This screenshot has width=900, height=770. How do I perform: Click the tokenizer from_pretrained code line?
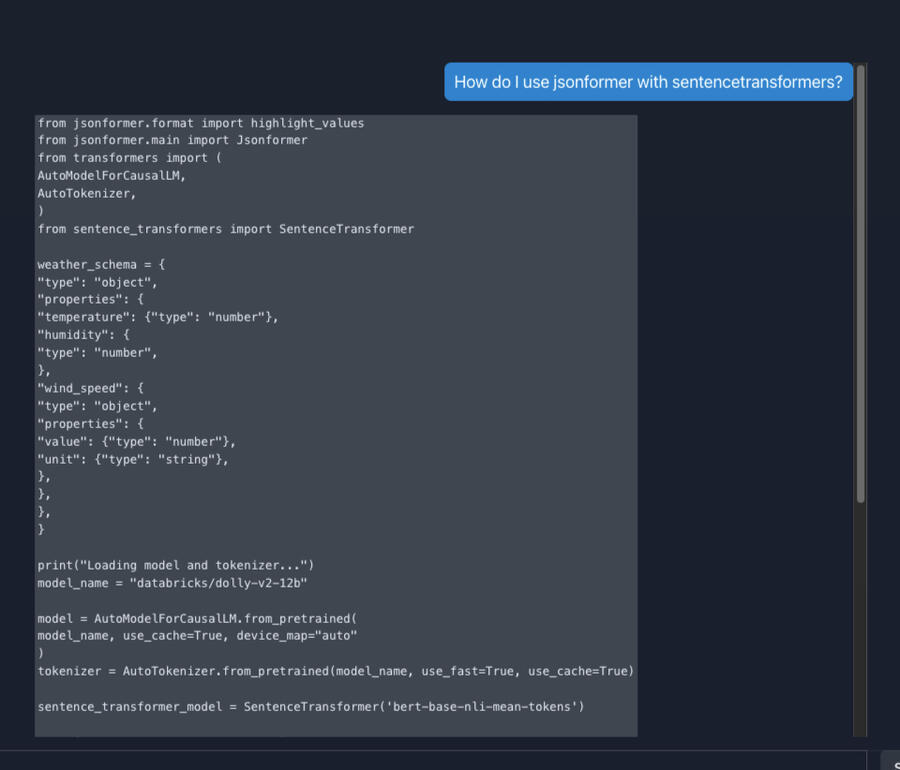click(335, 671)
